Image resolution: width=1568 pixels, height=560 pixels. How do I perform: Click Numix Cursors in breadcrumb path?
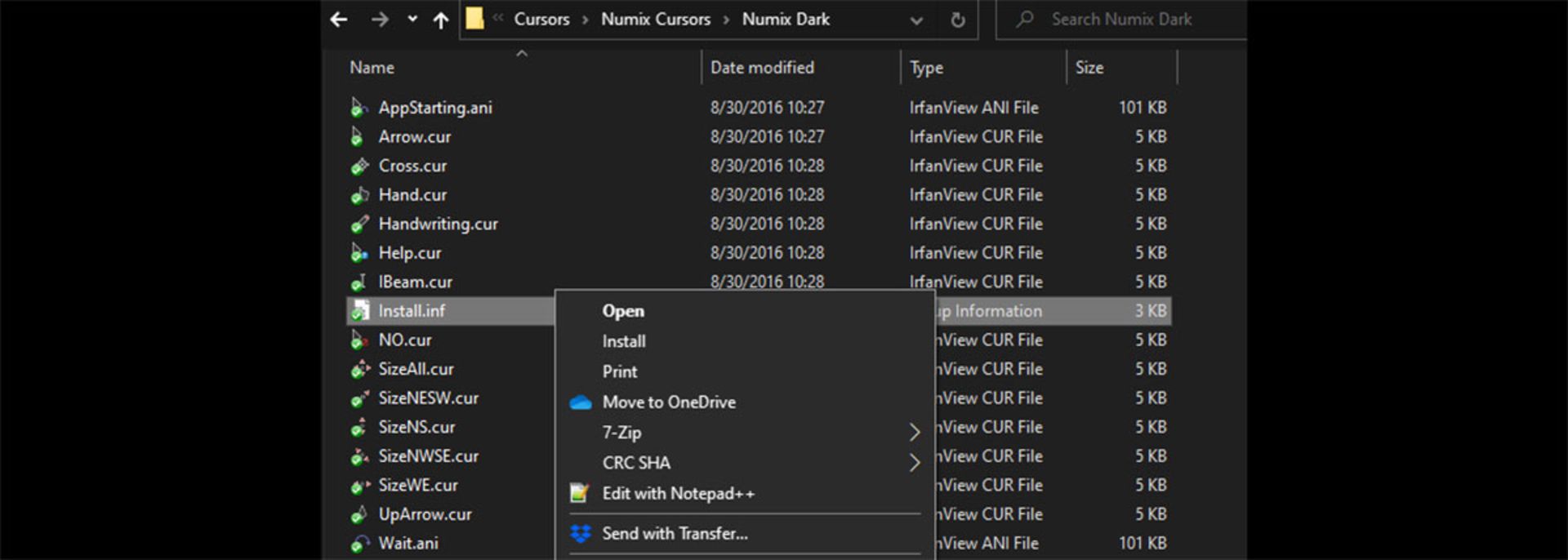[x=655, y=20]
